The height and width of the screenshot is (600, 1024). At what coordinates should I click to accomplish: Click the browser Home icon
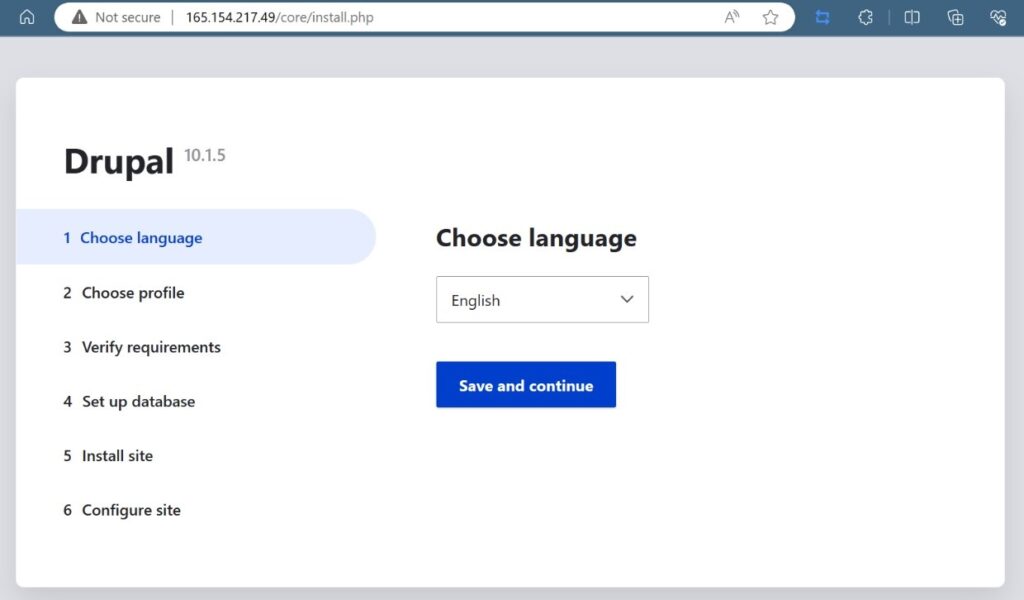pyautogui.click(x=27, y=17)
